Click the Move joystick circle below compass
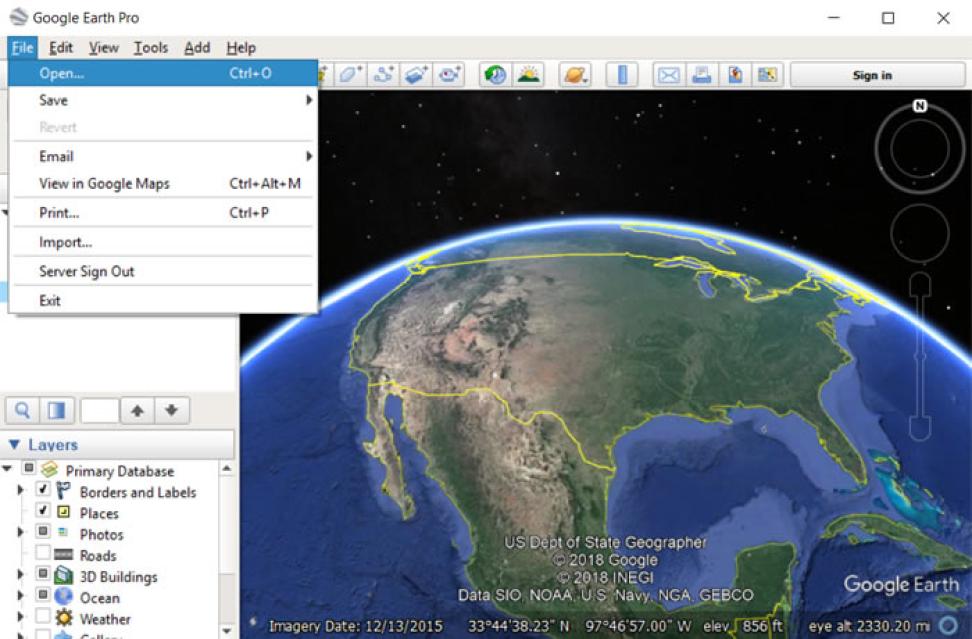 [920, 234]
